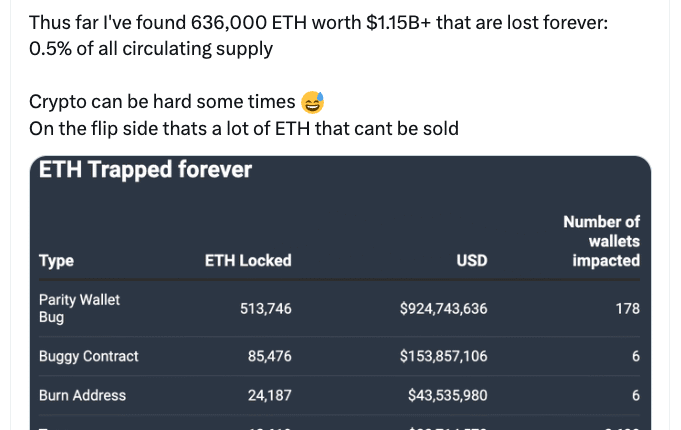Select the Parity Wallet Bug row label
The image size is (681, 430).
79,308
